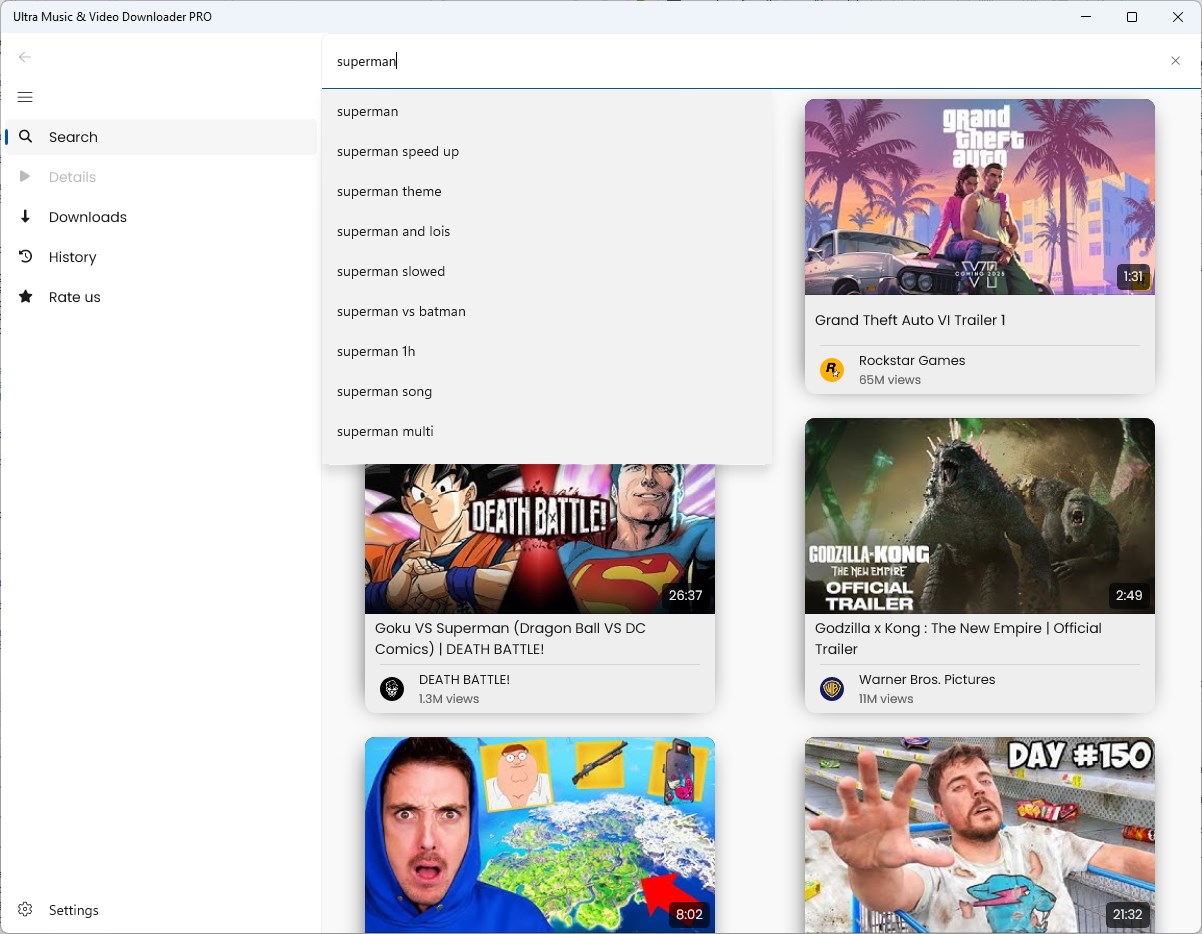The image size is (1202, 934).
Task: Click title "Goku VS Superman (Dragon Ball VS DC Comics)"
Action: pyautogui.click(x=510, y=638)
